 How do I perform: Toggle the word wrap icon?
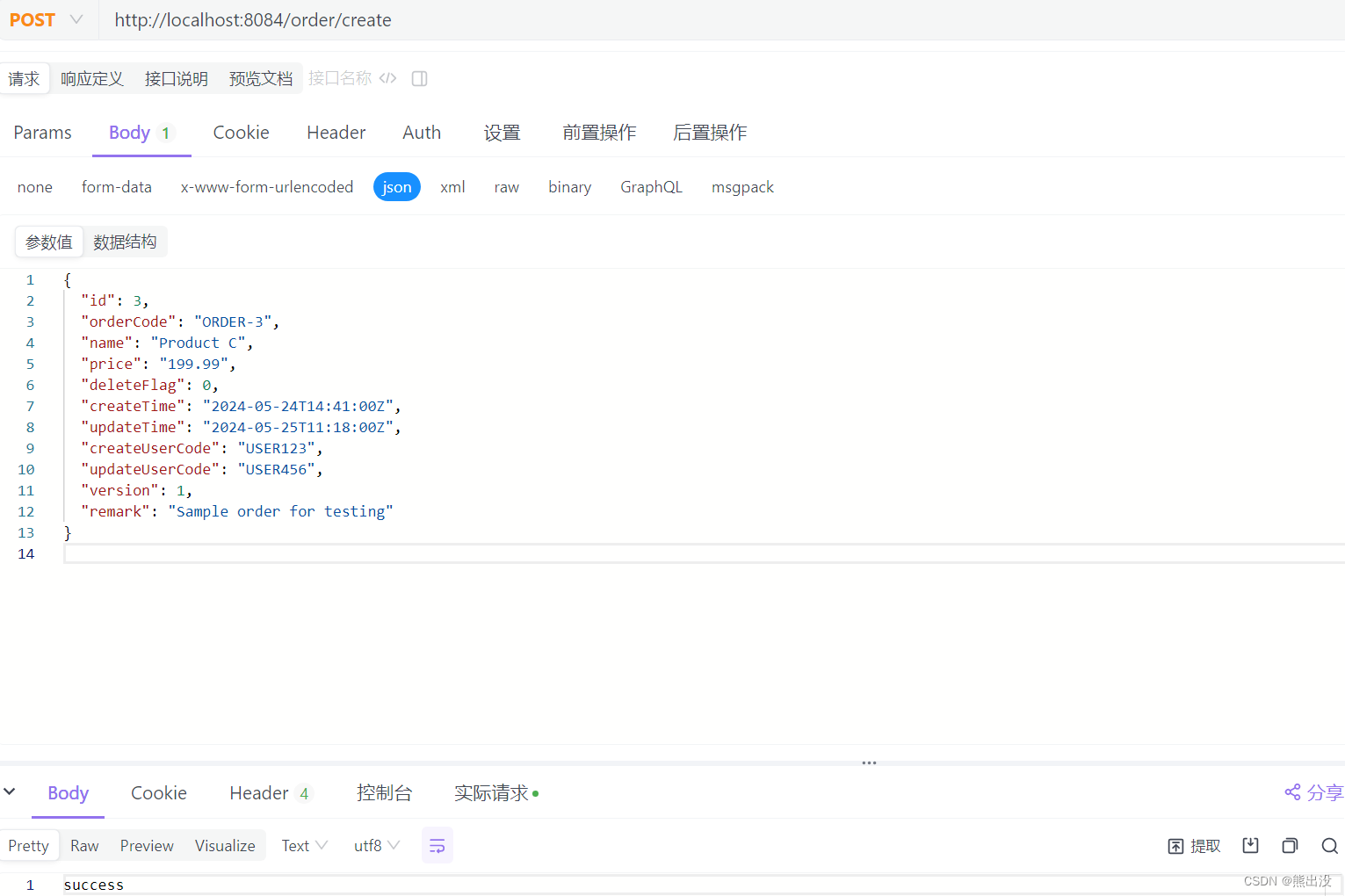(437, 845)
